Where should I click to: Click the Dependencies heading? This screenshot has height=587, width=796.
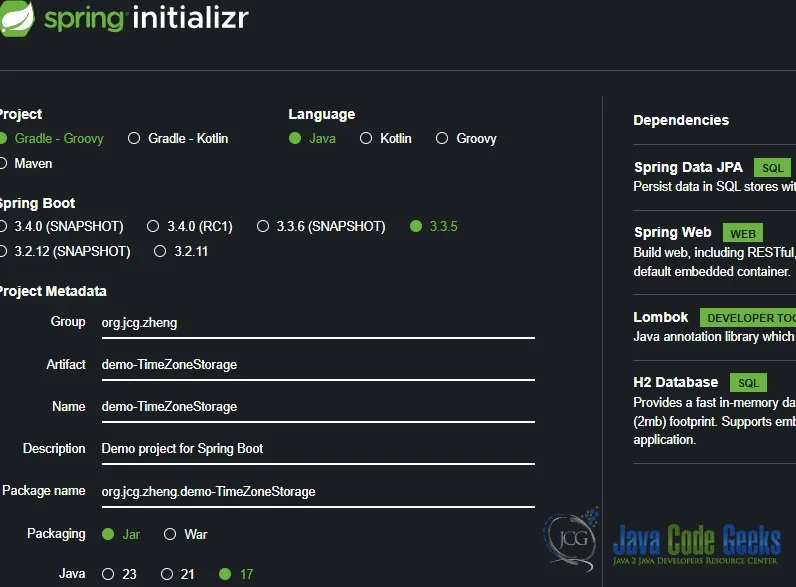click(681, 120)
